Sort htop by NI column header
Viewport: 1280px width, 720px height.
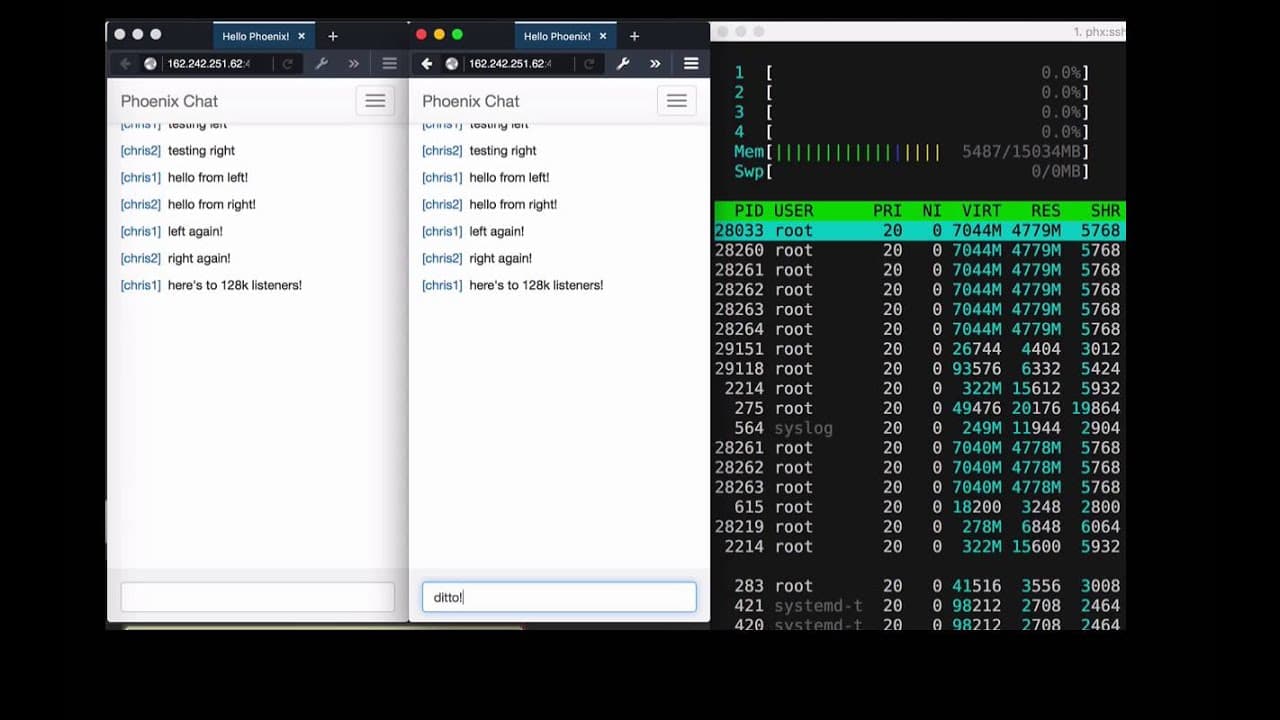[932, 211]
